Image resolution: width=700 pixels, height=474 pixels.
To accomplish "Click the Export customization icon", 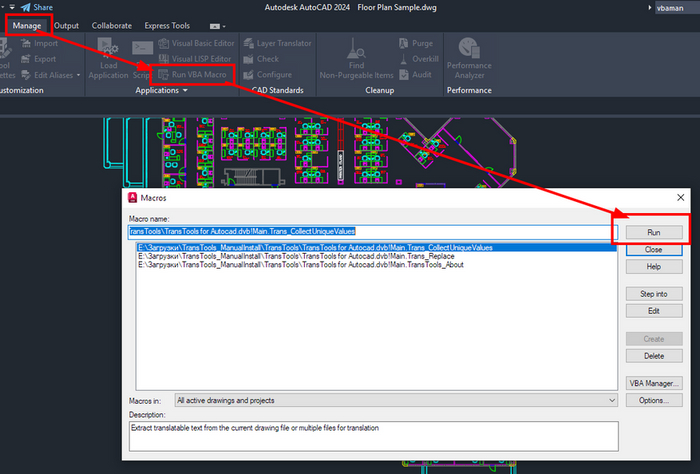I will tap(26, 59).
